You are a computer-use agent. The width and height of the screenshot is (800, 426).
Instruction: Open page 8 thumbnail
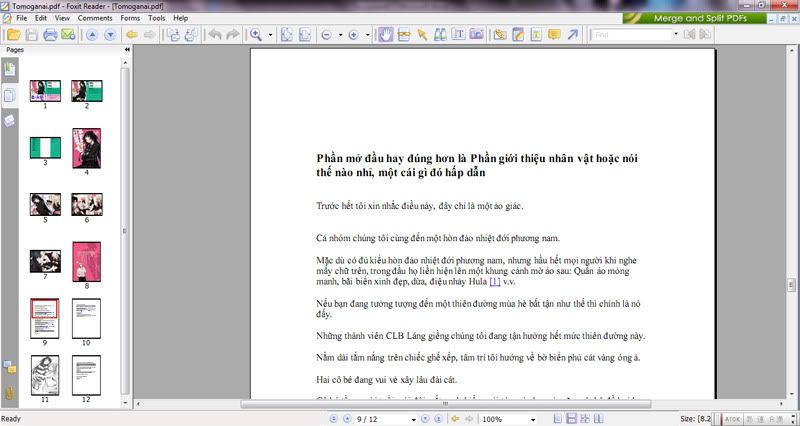(86, 262)
